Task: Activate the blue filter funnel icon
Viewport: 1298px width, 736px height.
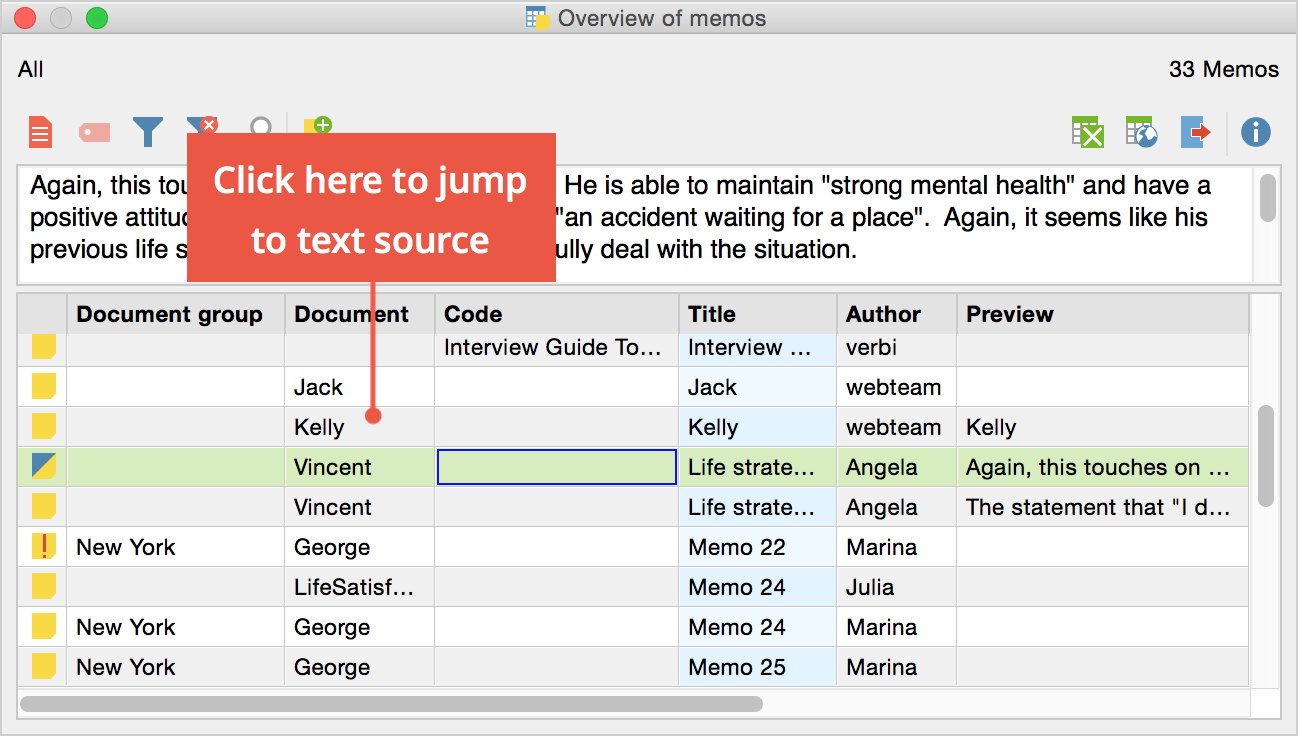Action: [148, 131]
